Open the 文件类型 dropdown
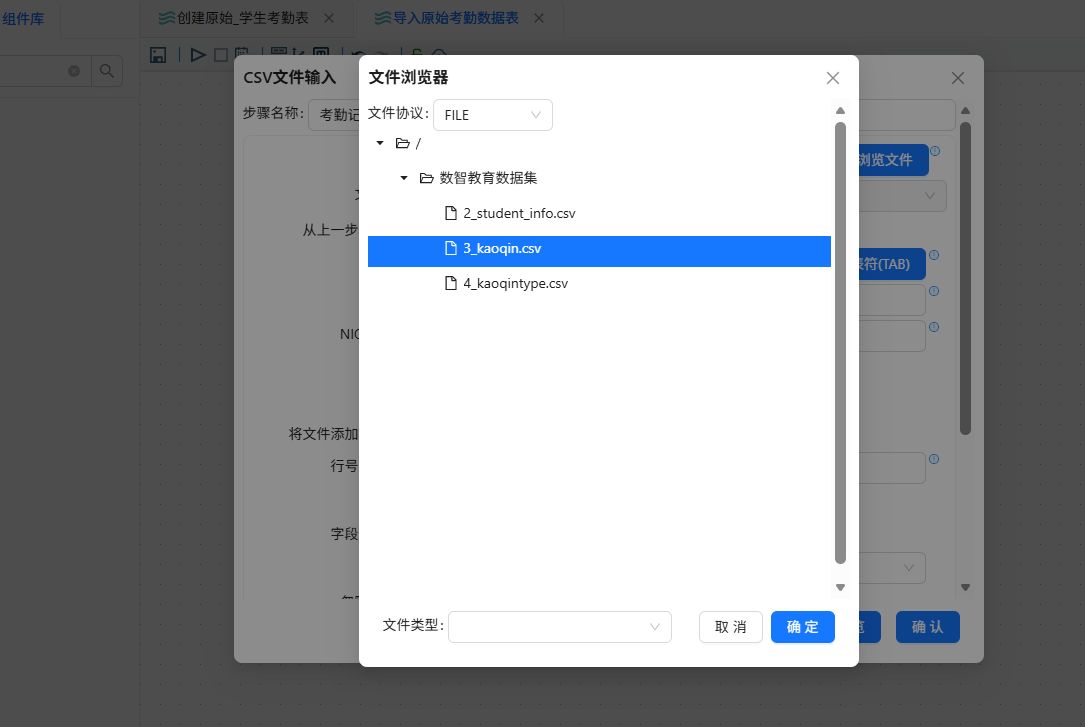 [560, 627]
